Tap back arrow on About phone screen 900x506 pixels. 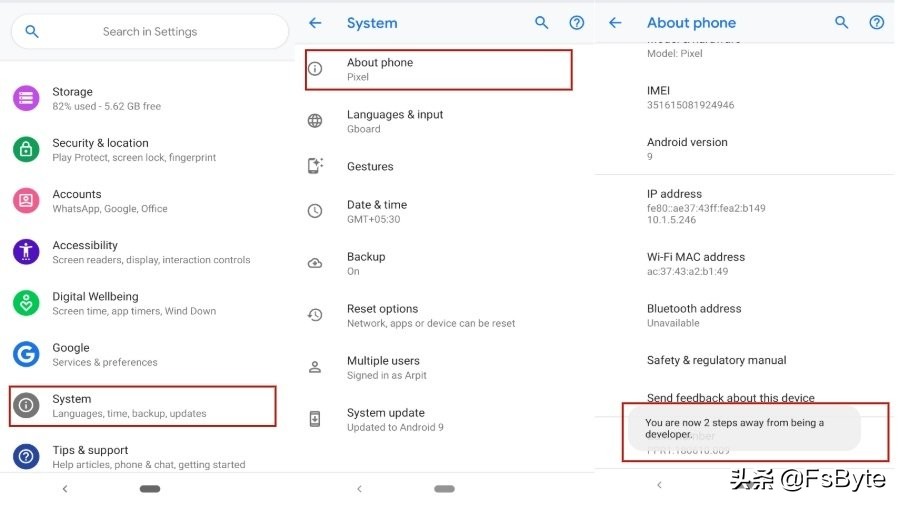(x=615, y=22)
